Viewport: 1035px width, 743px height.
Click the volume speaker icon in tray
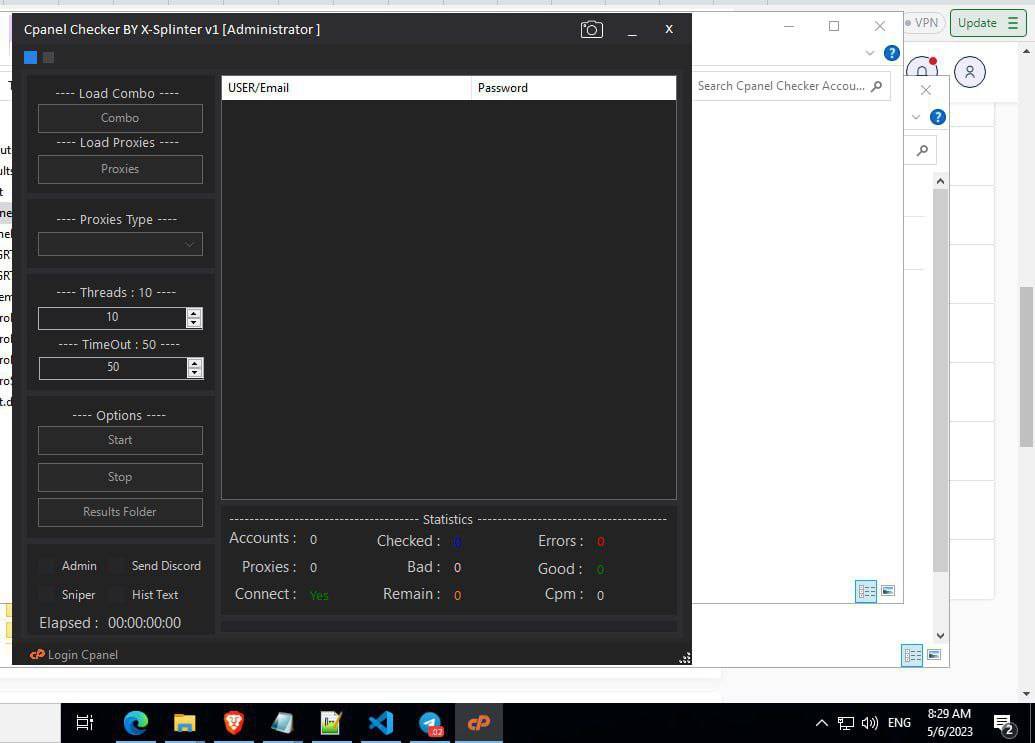coord(869,723)
